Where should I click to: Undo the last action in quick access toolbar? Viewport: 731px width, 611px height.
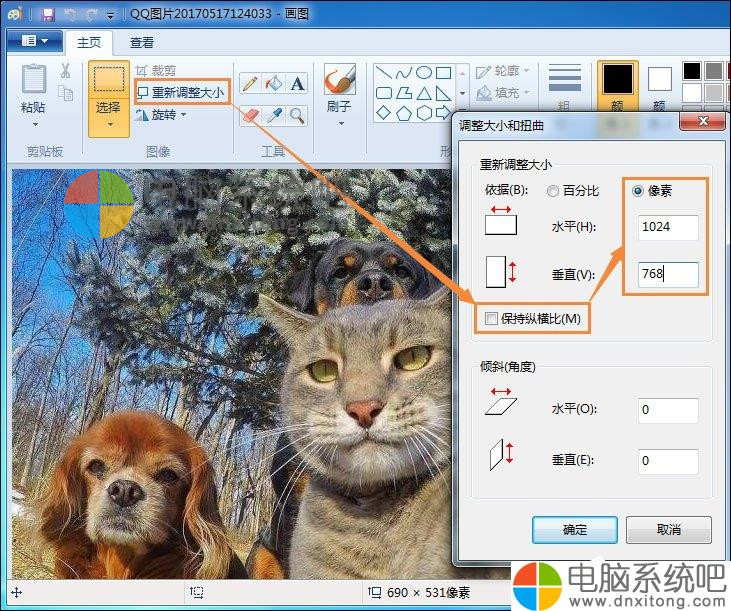(x=71, y=14)
